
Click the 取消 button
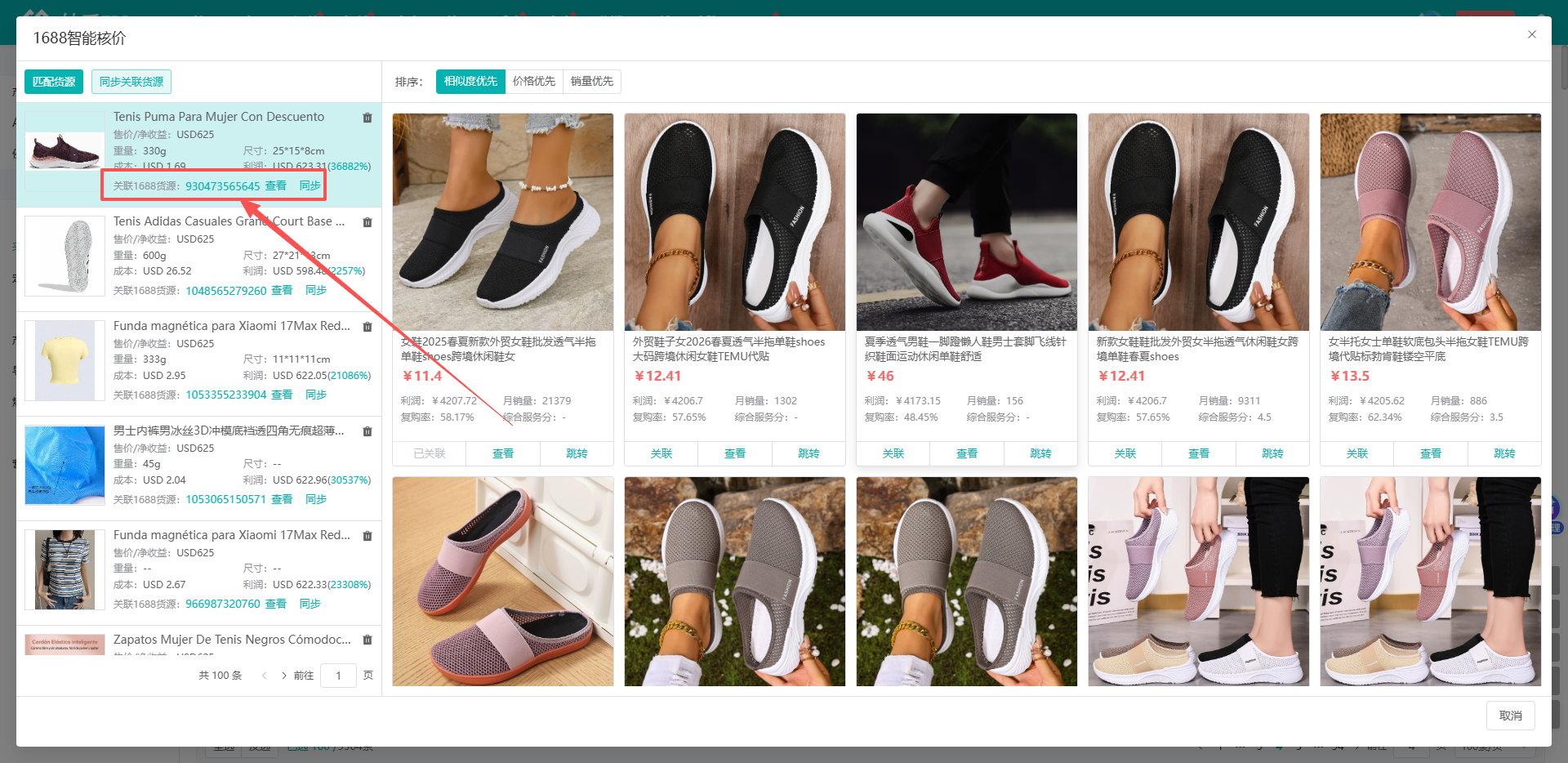point(1511,716)
